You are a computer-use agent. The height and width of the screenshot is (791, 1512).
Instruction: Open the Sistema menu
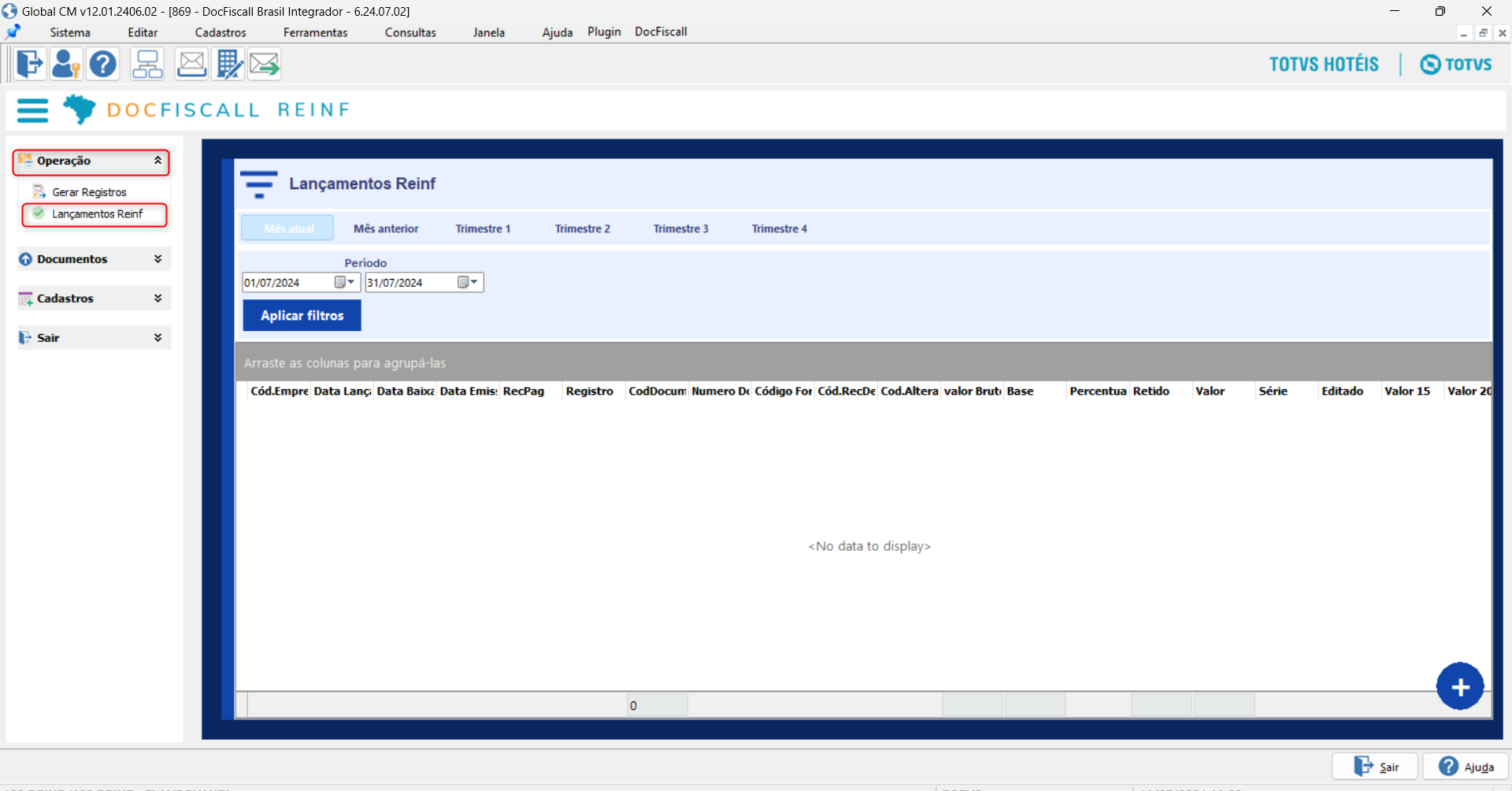tap(70, 32)
